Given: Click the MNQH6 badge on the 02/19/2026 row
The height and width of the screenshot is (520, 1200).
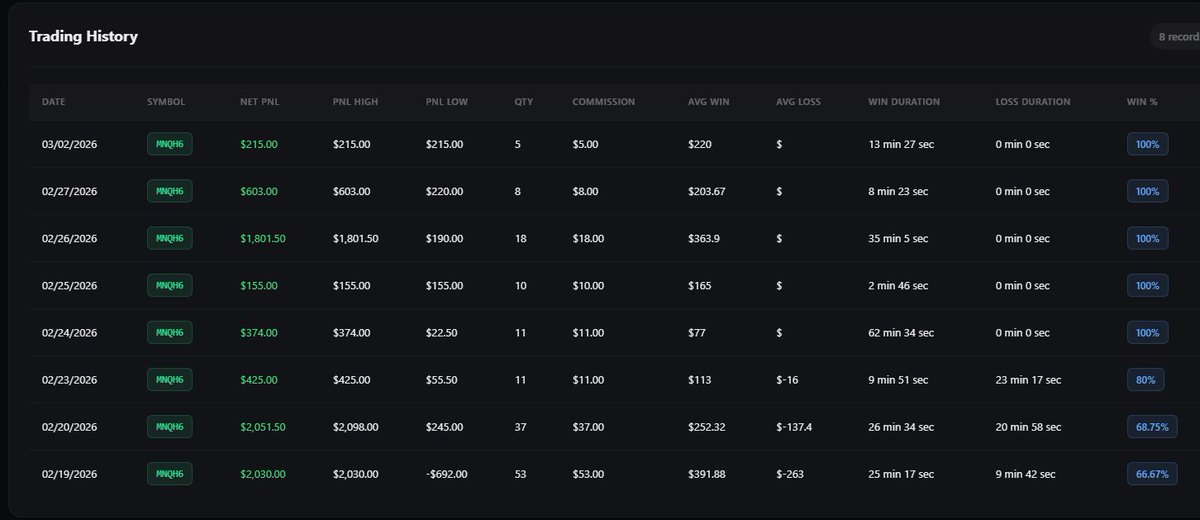Looking at the screenshot, I should [169, 474].
